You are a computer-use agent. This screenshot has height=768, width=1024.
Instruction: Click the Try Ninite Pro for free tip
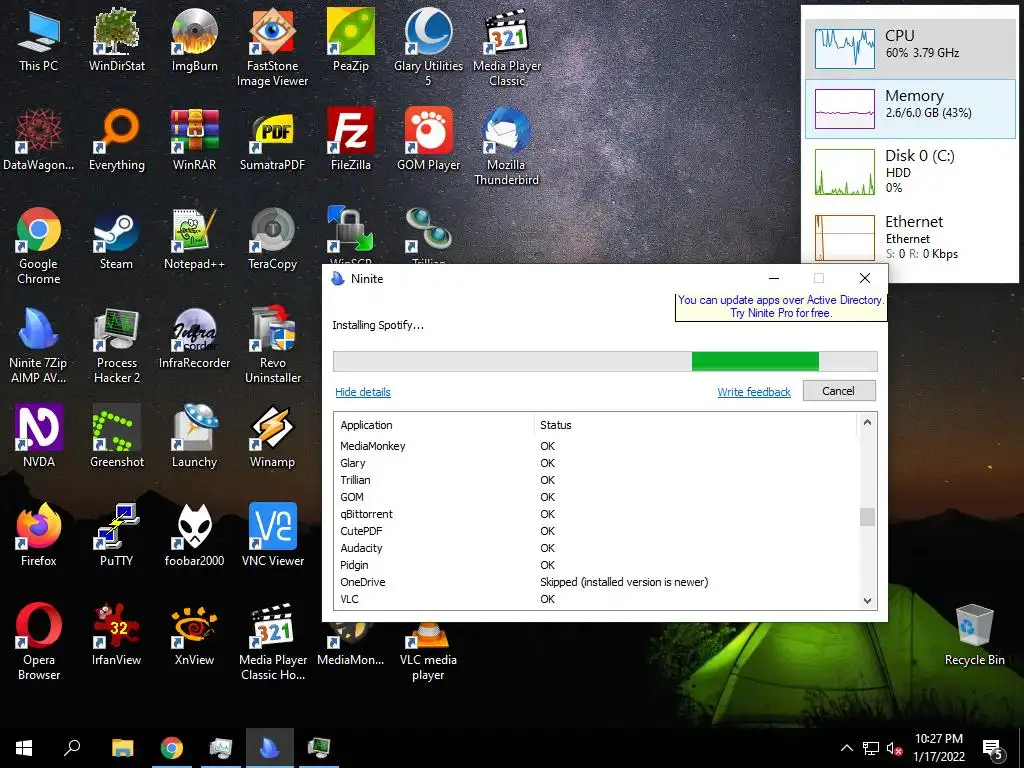pyautogui.click(x=780, y=306)
